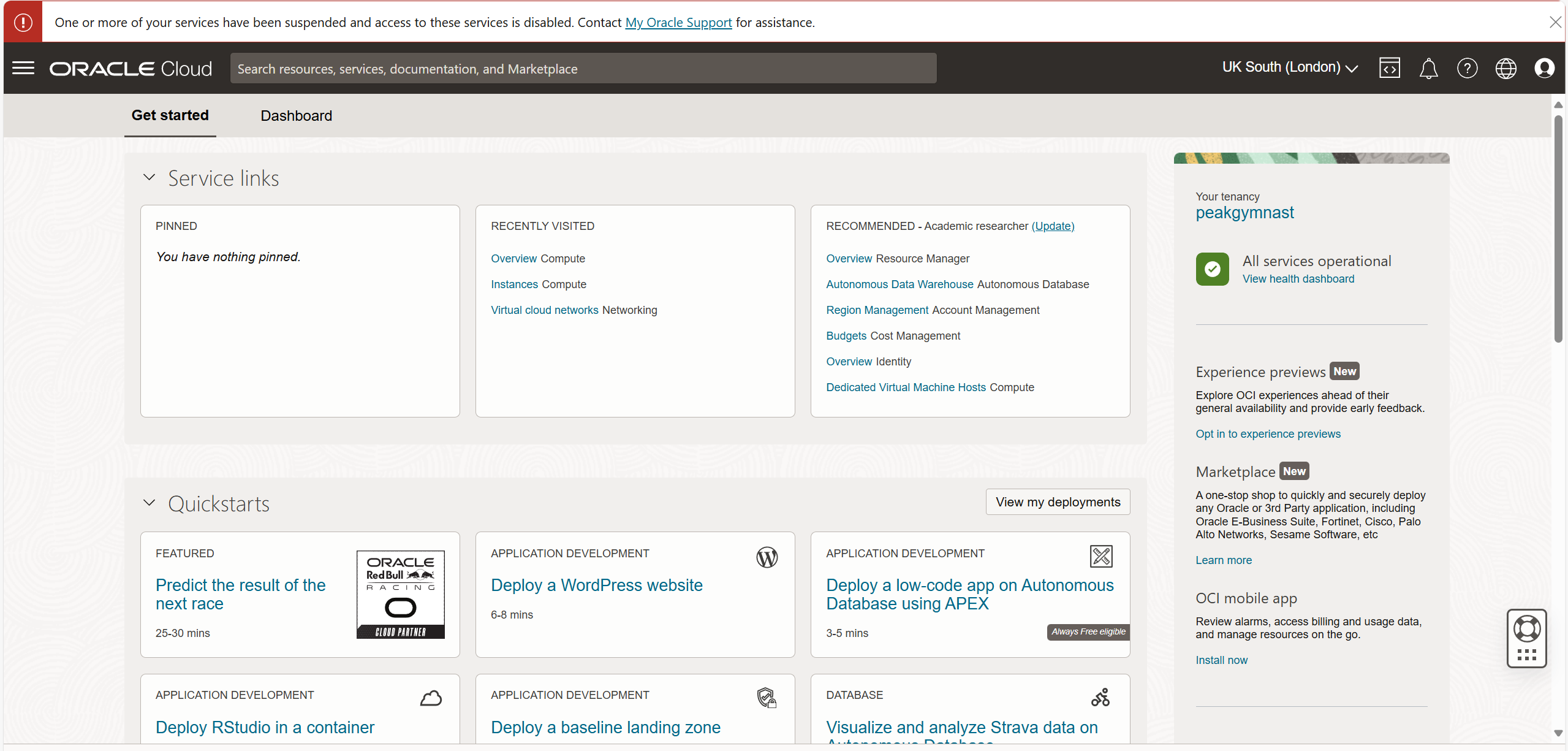Open the hamburger navigation menu

point(23,68)
